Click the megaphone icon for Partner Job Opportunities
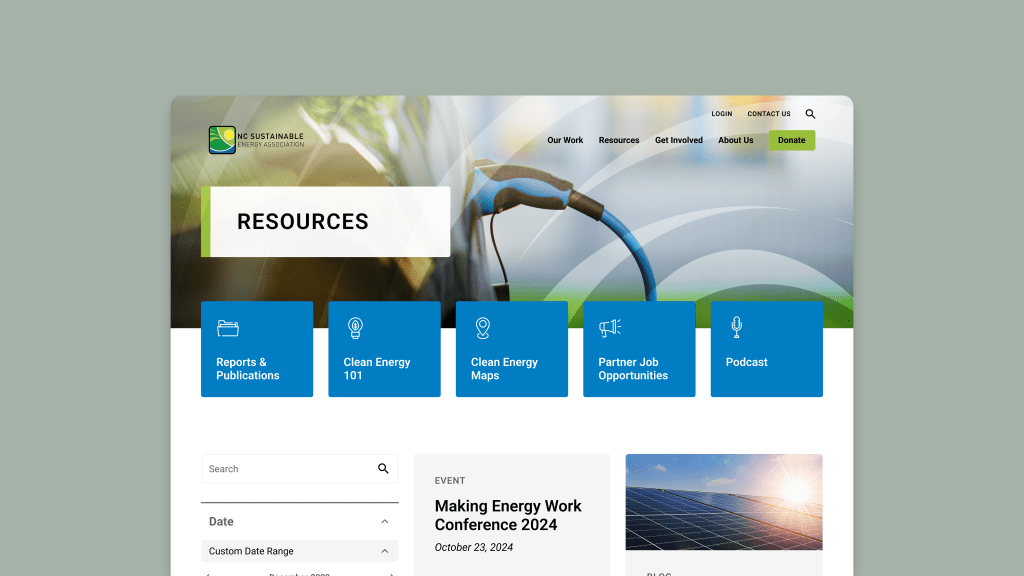This screenshot has height=576, width=1024. point(610,328)
